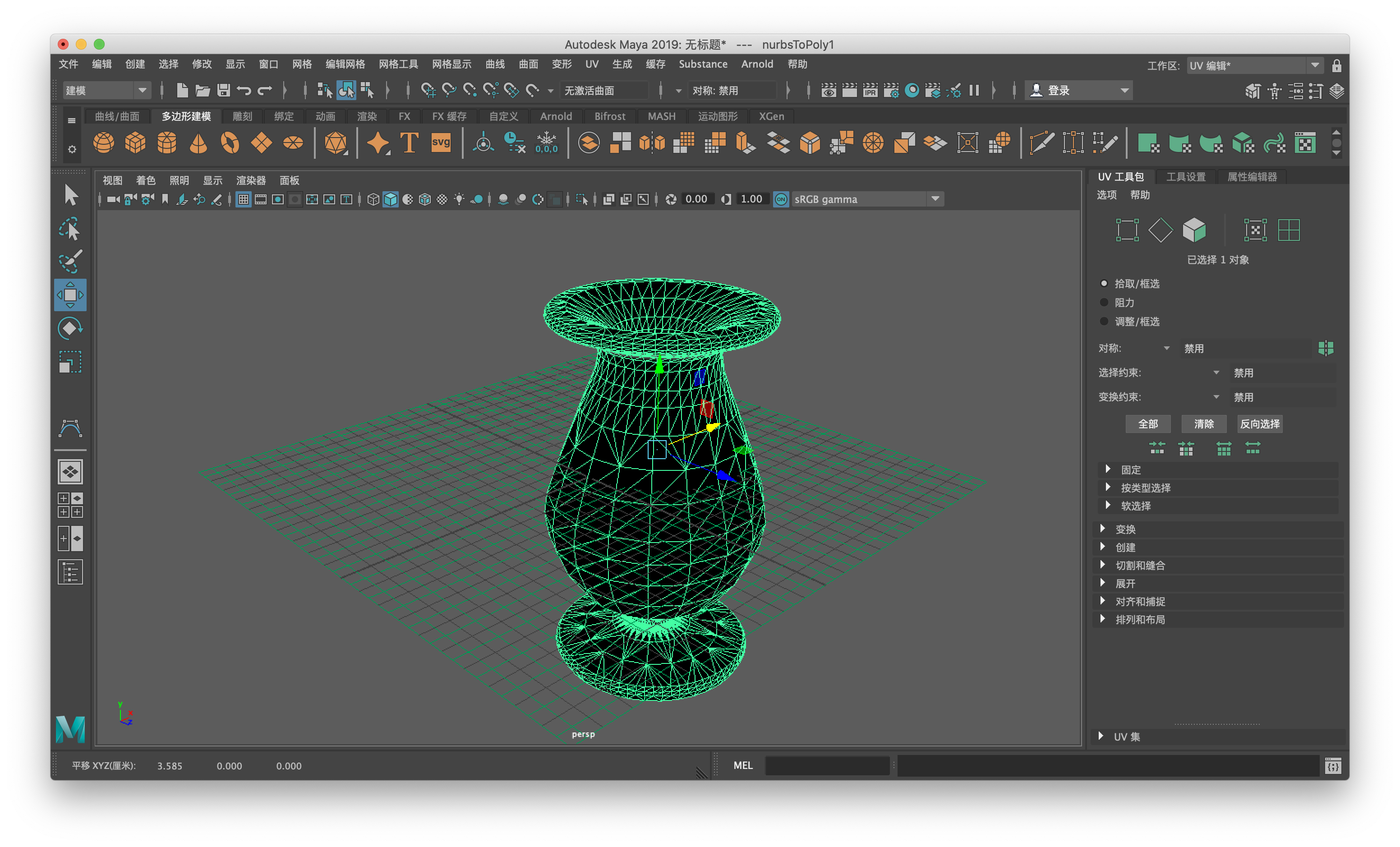1400x847 pixels.
Task: Click the 全部 select all button
Action: (1148, 424)
